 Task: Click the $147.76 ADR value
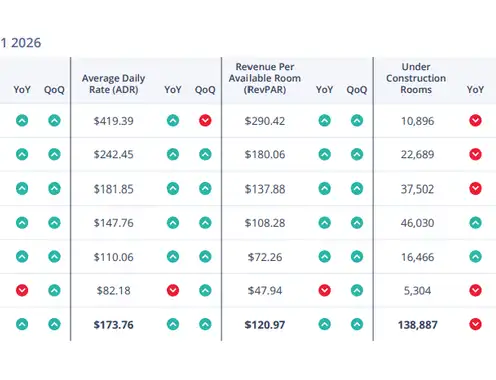113,223
